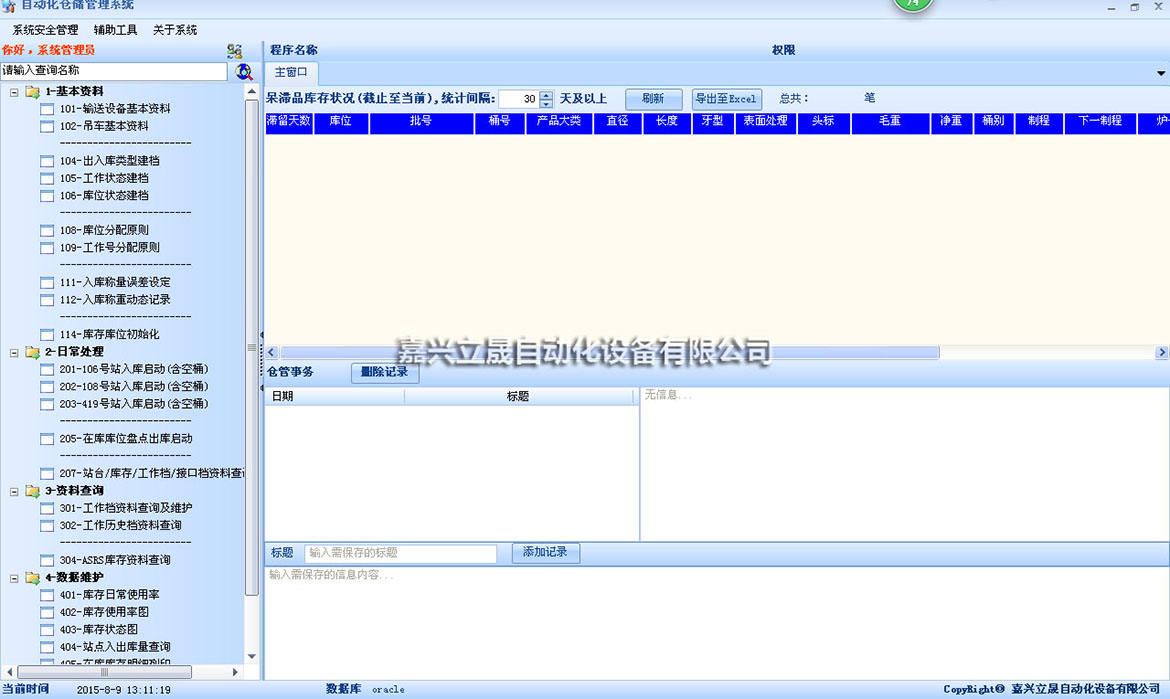The image size is (1170, 699).
Task: Switch to the 主窗口 tab
Action: [x=291, y=73]
